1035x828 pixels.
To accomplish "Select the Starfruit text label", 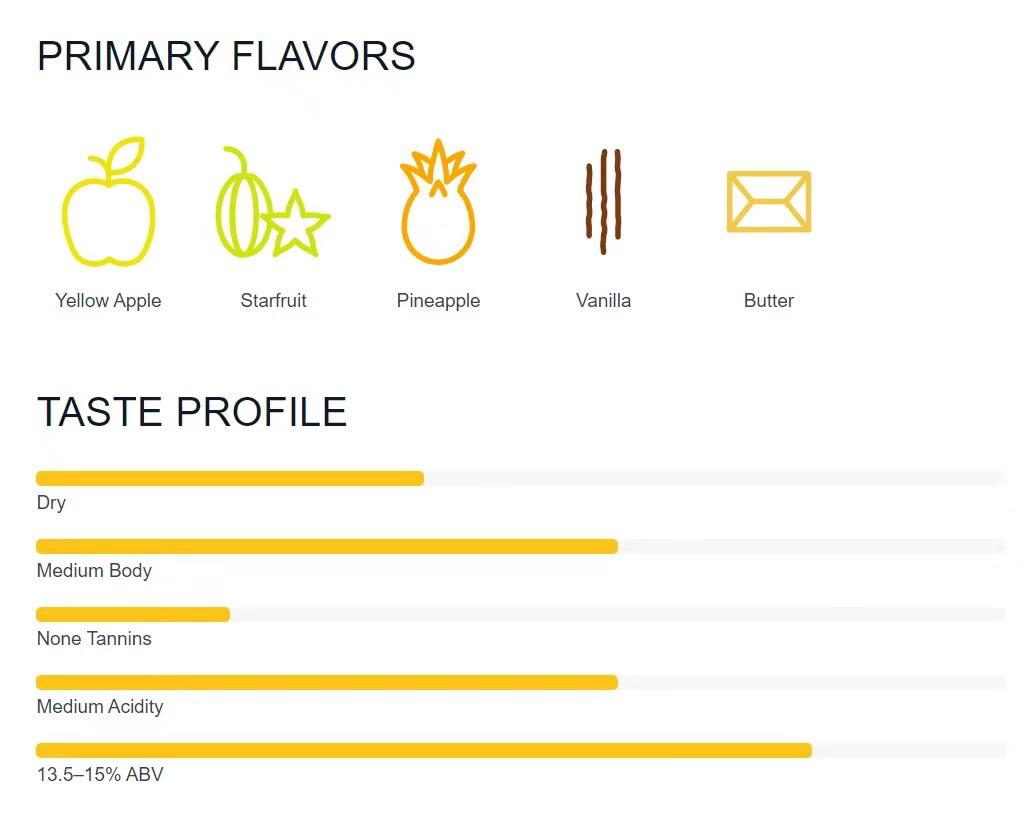I will click(273, 300).
